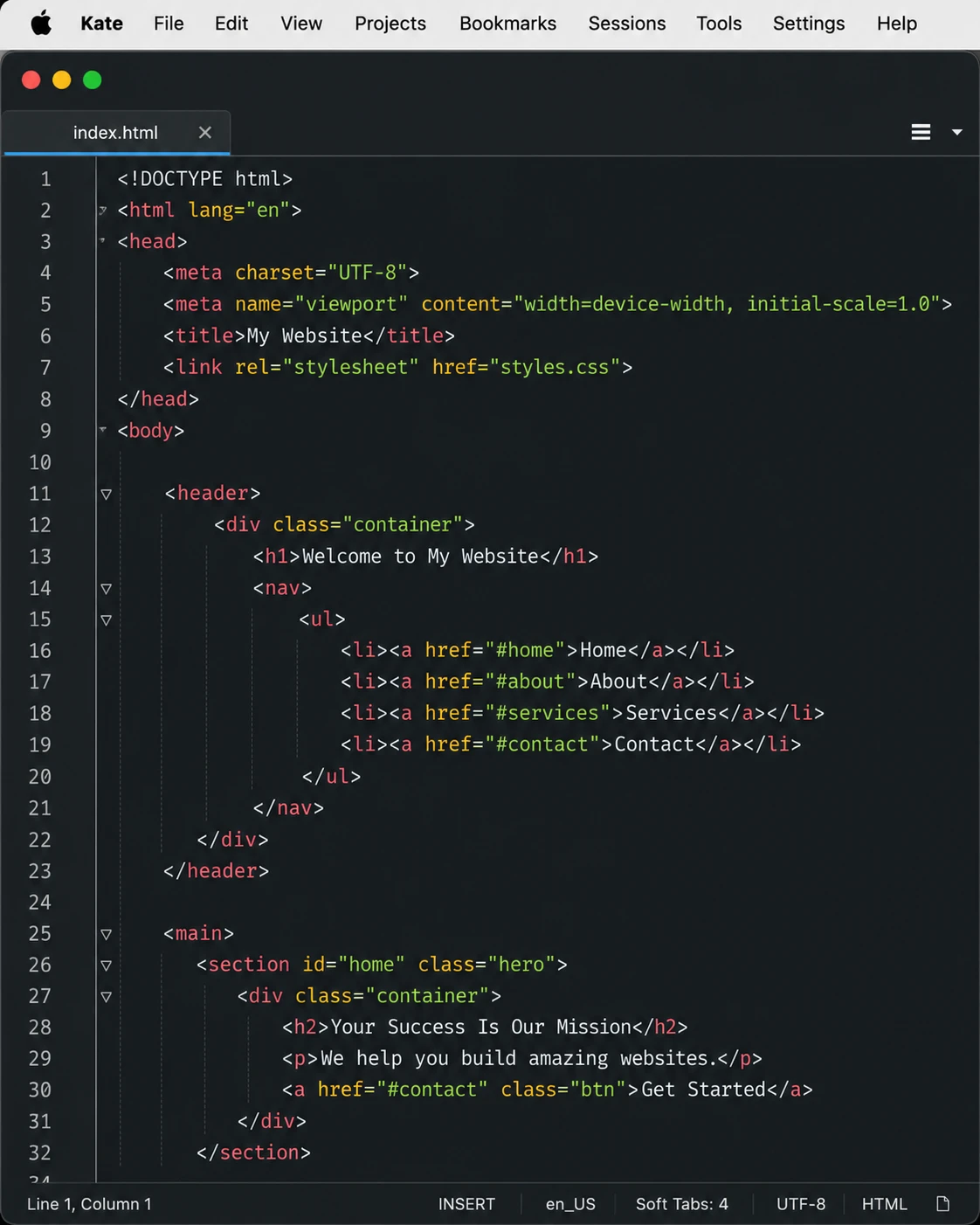This screenshot has height=1225, width=980.
Task: Collapse the html tag fold on line 2
Action: tap(103, 211)
